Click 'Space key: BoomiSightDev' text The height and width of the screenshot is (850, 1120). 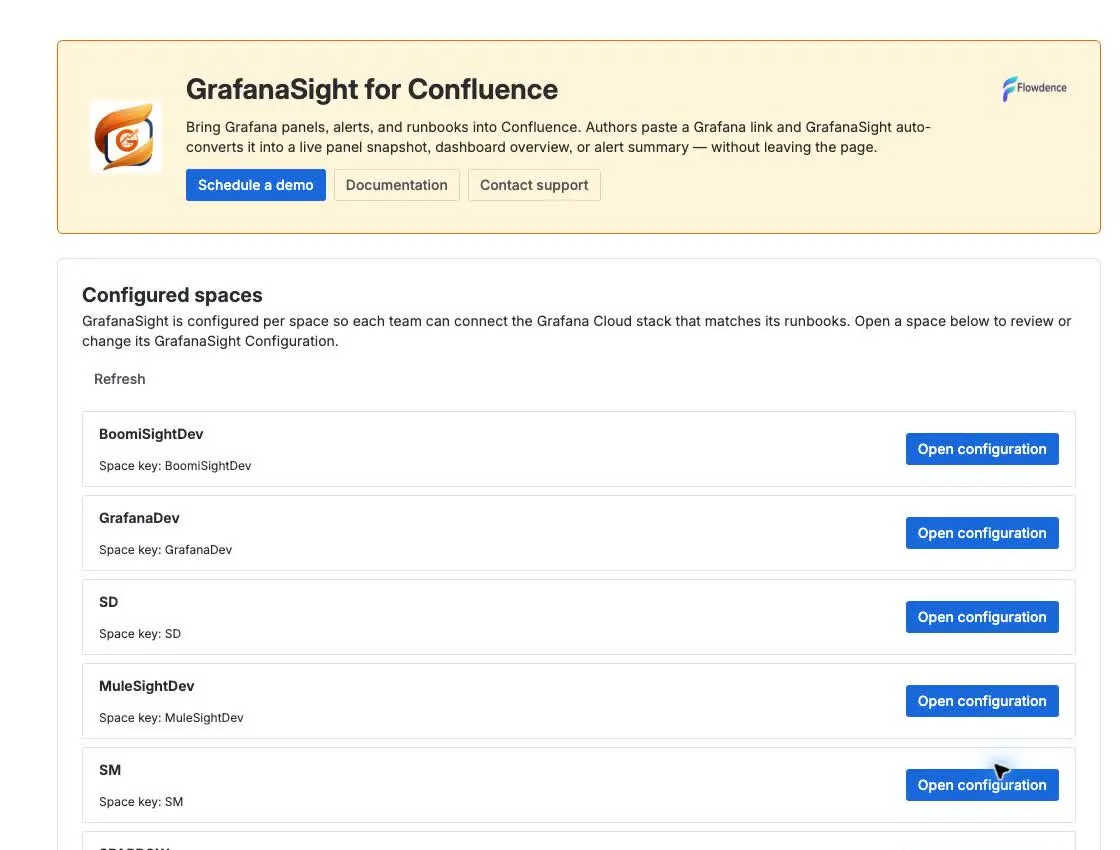[x=175, y=466]
